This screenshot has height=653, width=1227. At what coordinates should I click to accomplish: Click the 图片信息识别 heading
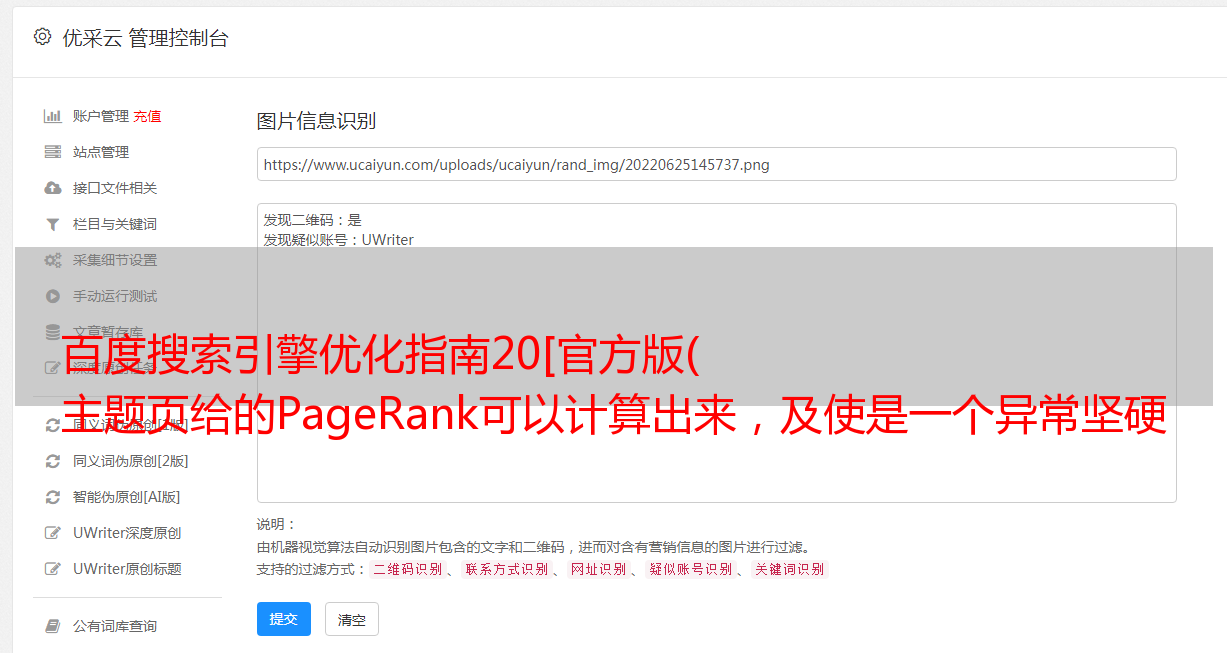[316, 121]
